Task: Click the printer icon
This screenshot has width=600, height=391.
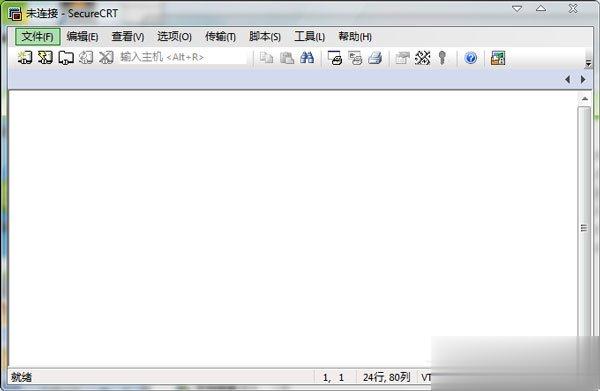Action: pyautogui.click(x=375, y=58)
